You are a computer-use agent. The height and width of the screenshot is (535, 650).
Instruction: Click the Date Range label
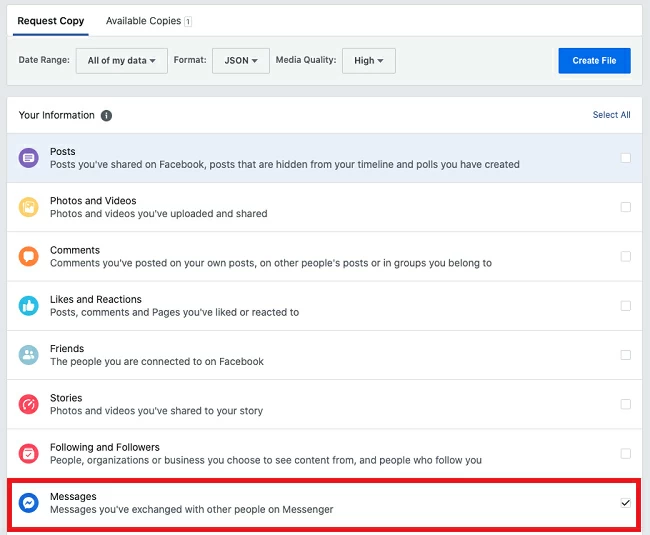[x=44, y=60]
